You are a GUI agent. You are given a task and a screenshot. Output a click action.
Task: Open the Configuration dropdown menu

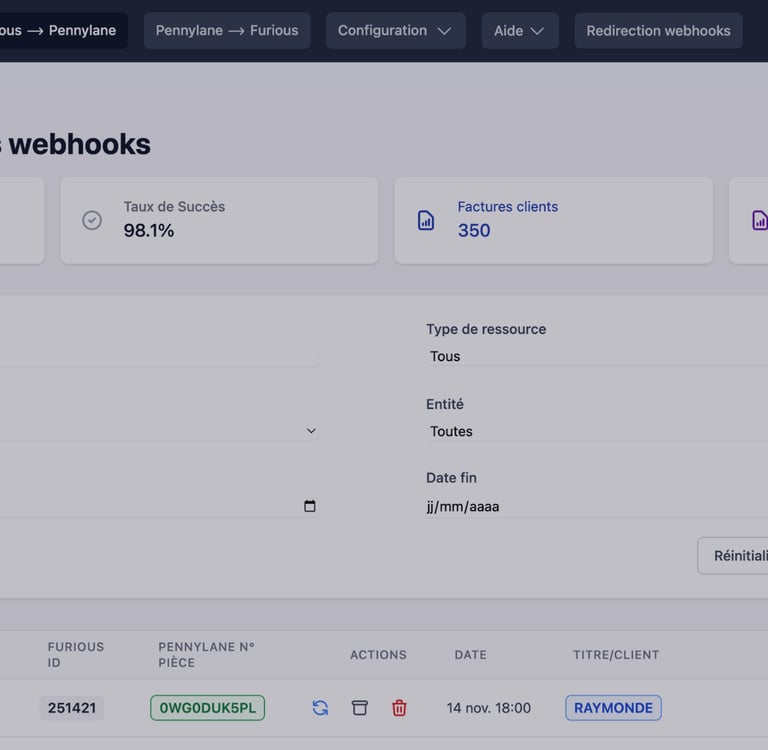click(395, 30)
